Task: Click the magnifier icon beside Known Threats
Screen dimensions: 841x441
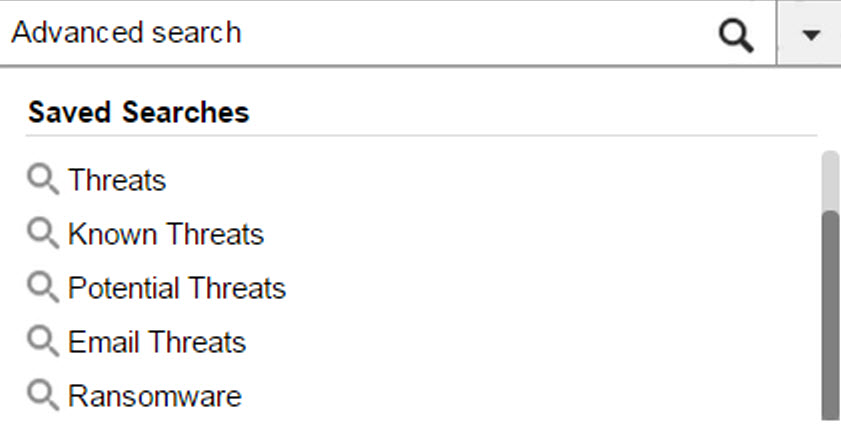Action: coord(43,234)
